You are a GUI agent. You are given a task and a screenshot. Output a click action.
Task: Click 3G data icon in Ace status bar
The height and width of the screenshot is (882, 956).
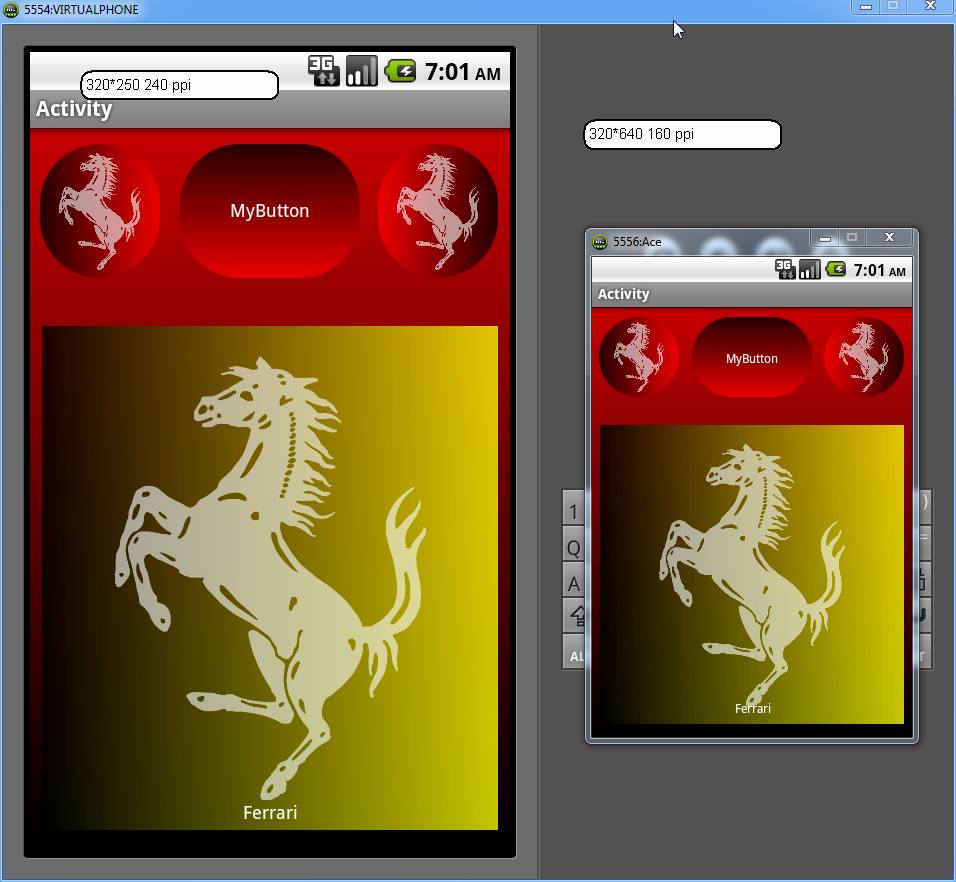[x=785, y=269]
